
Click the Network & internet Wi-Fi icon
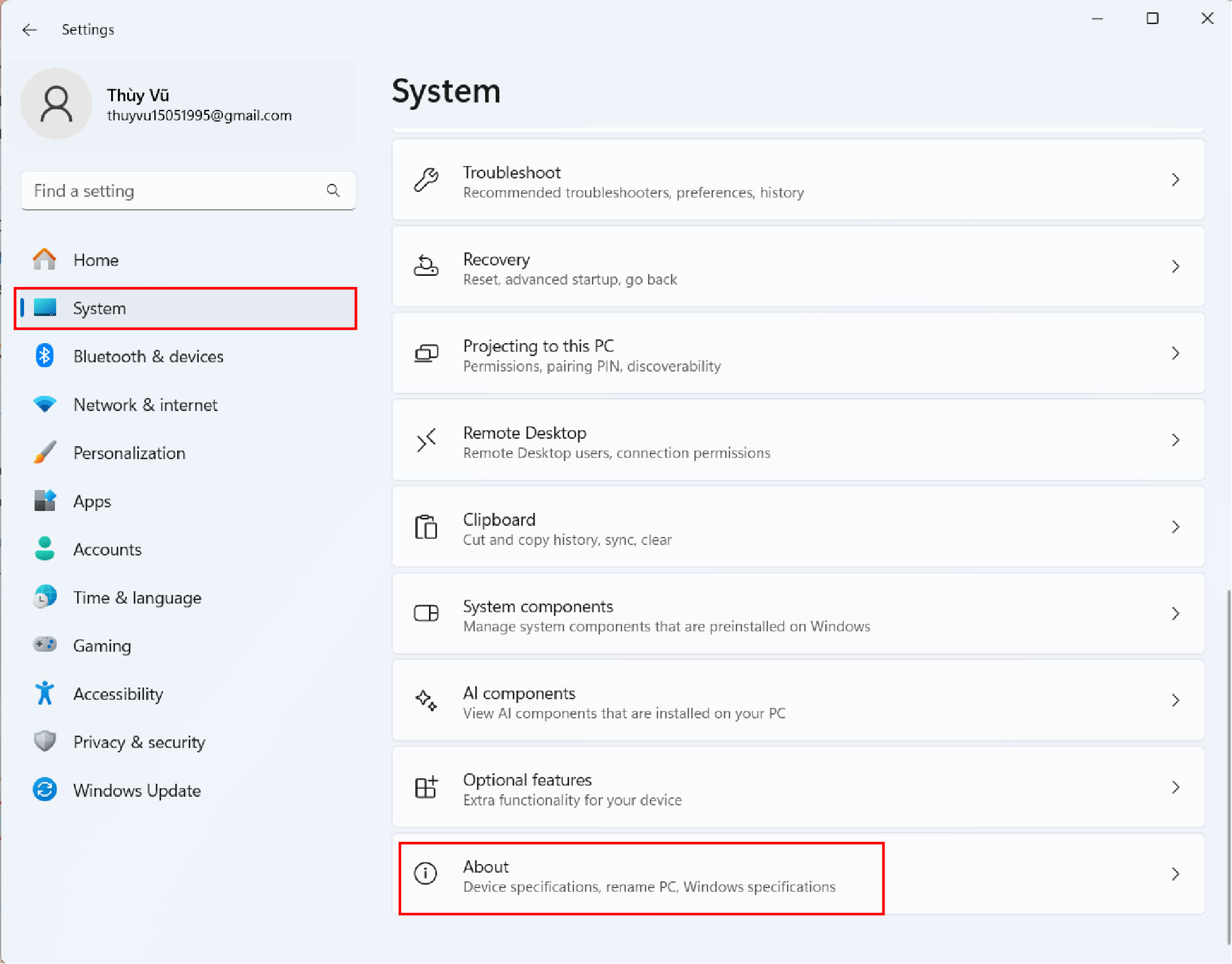pos(44,404)
